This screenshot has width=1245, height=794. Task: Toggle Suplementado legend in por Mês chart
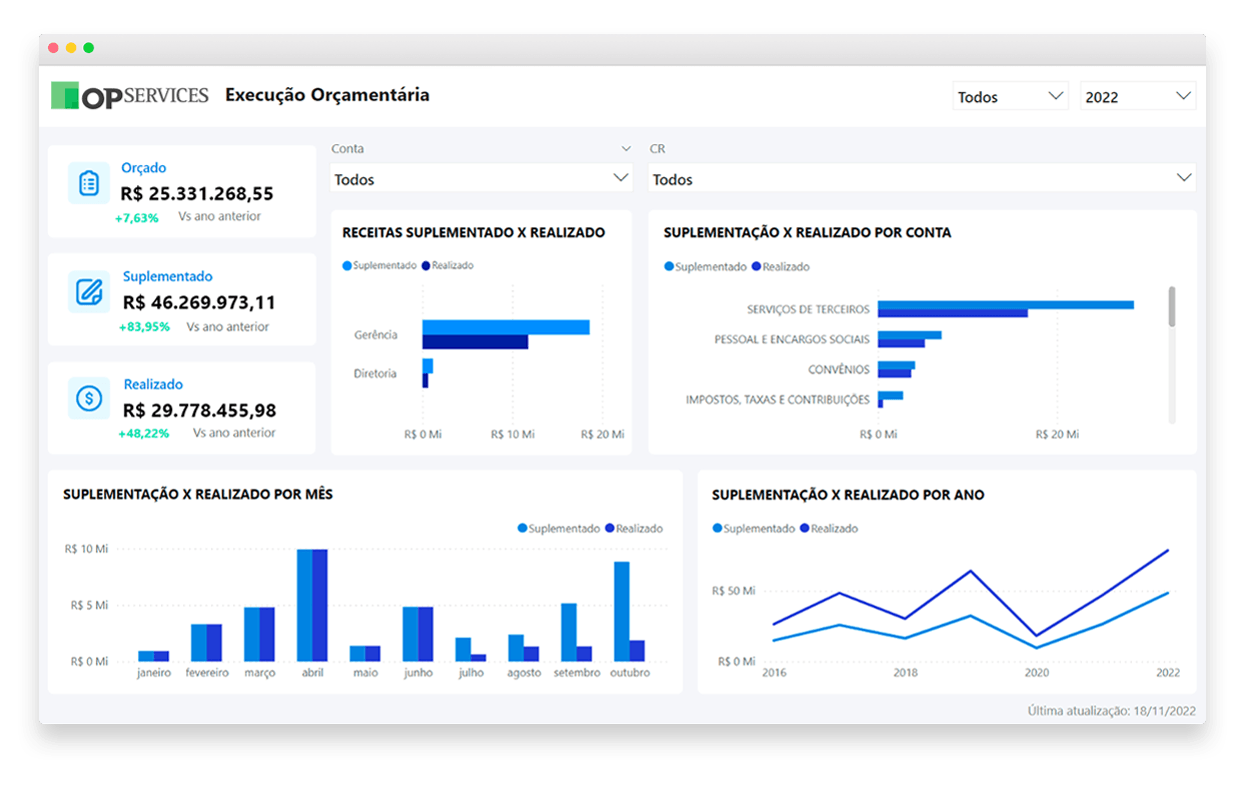tap(522, 528)
